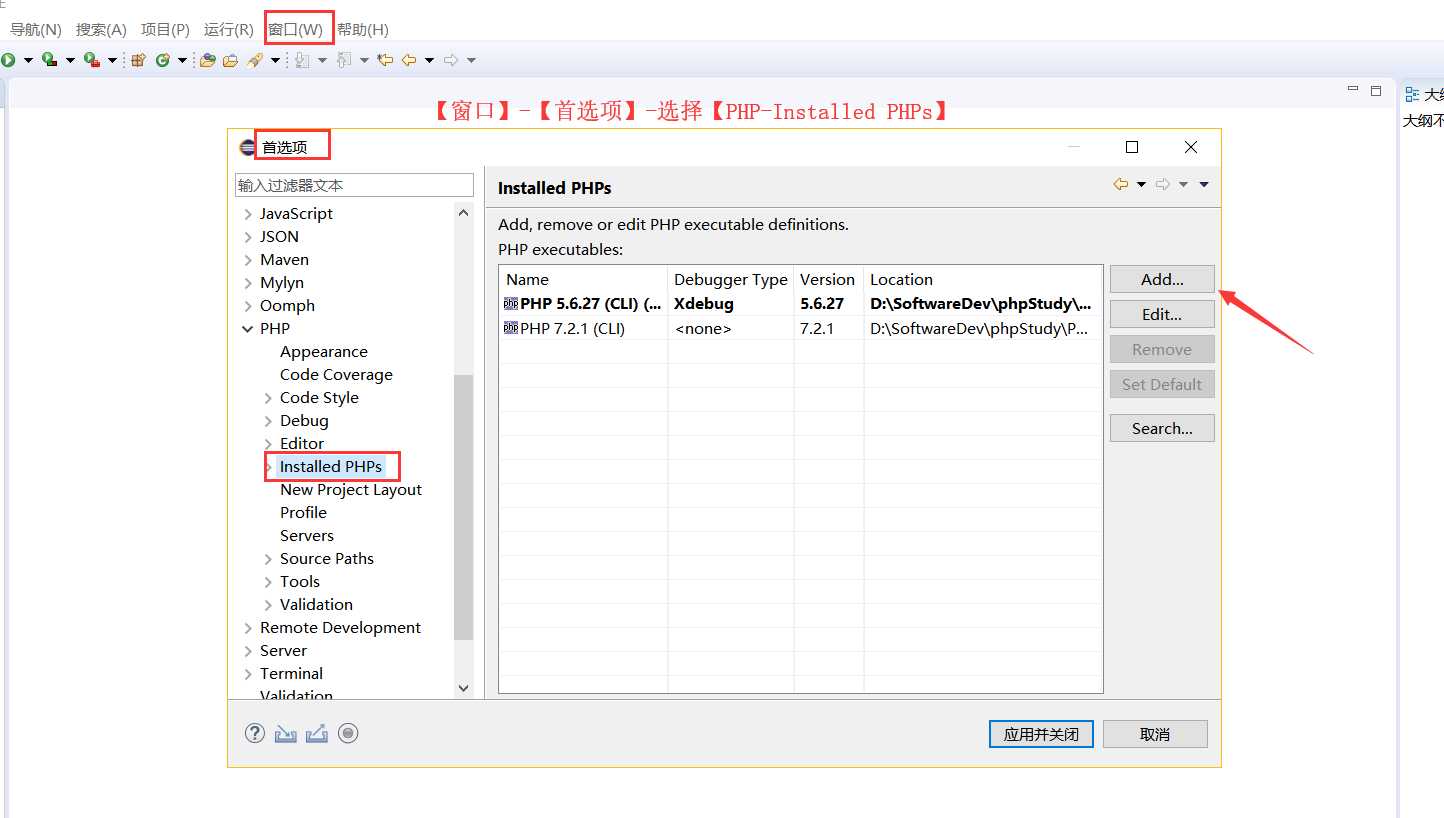Expand the Source Paths node
This screenshot has height=818, width=1444.
pos(268,558)
